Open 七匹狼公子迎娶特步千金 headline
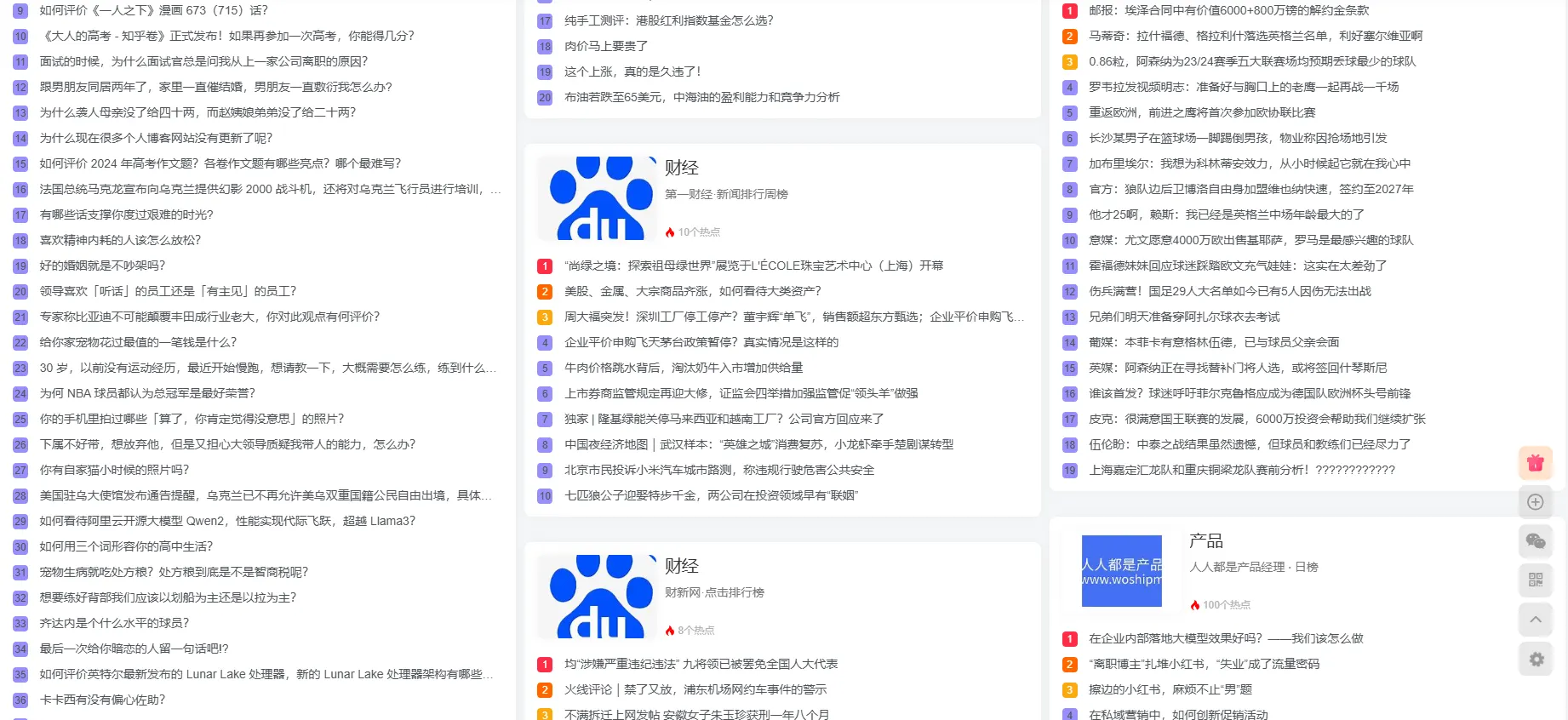This screenshot has width=1568, height=720. tap(711, 495)
